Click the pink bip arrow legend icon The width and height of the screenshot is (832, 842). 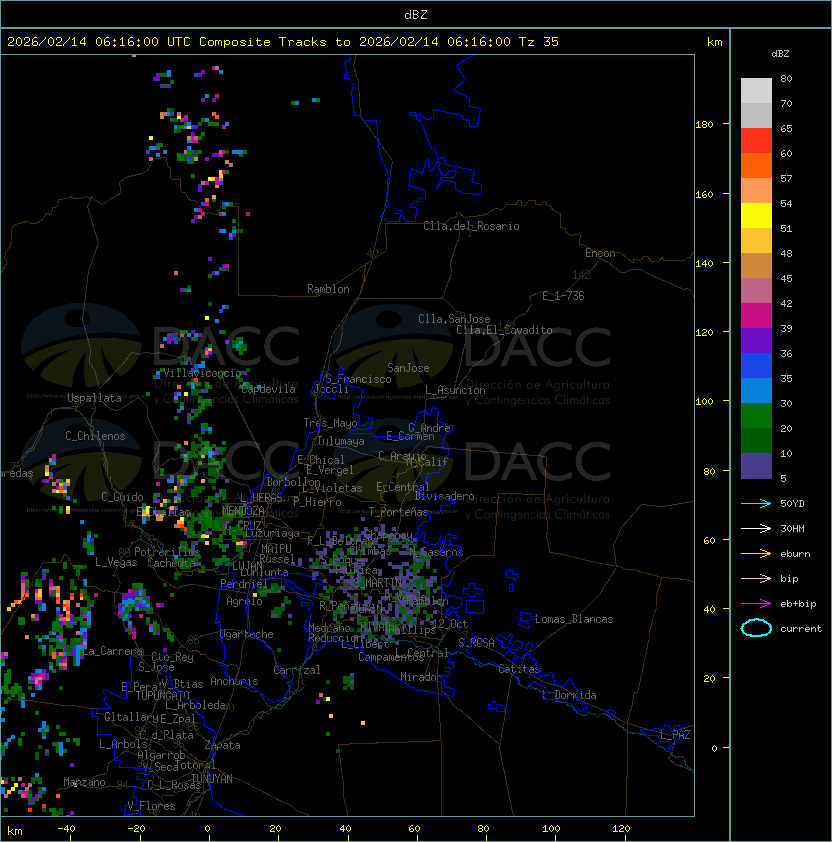(x=756, y=578)
